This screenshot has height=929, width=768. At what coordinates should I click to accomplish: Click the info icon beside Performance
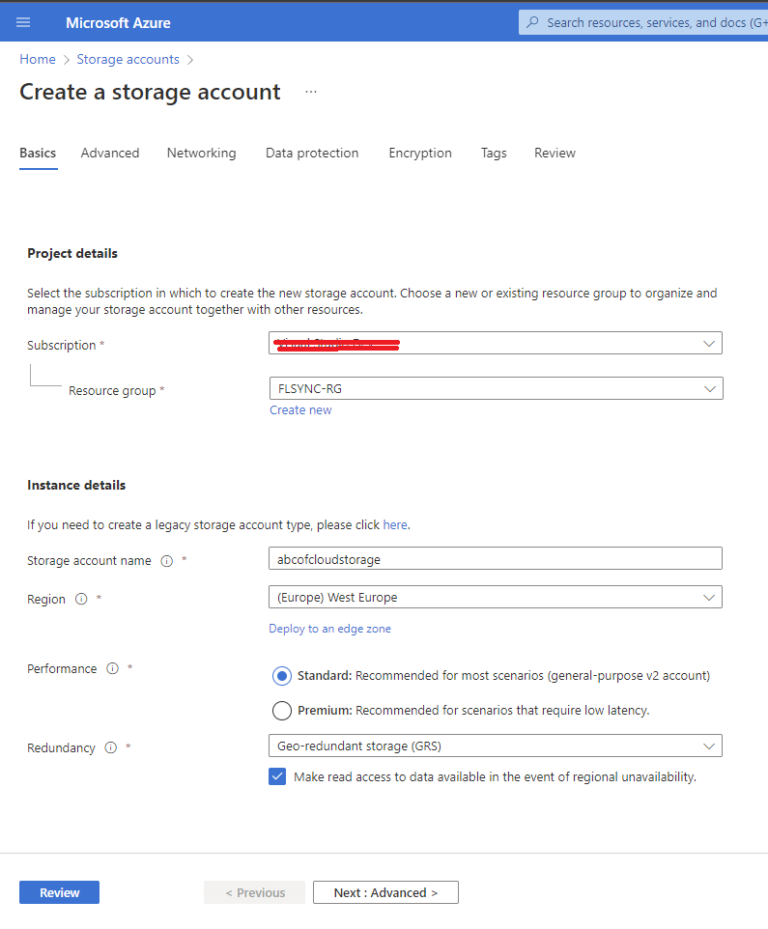tap(111, 669)
